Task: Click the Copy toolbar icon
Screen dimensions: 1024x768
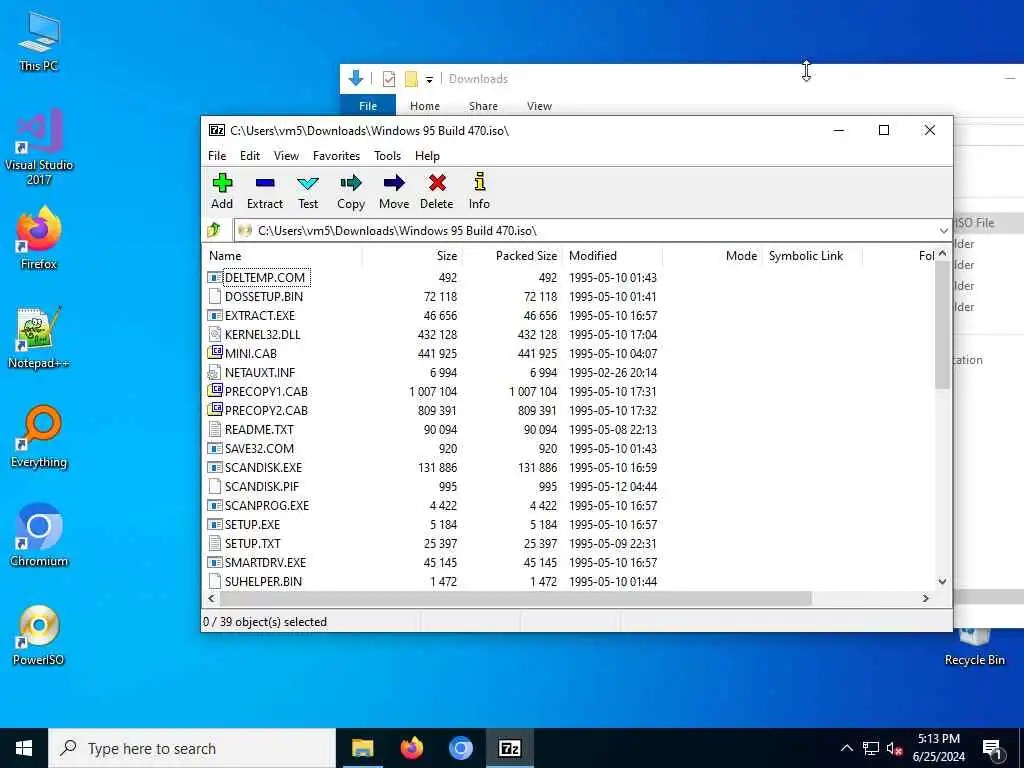Action: click(351, 191)
